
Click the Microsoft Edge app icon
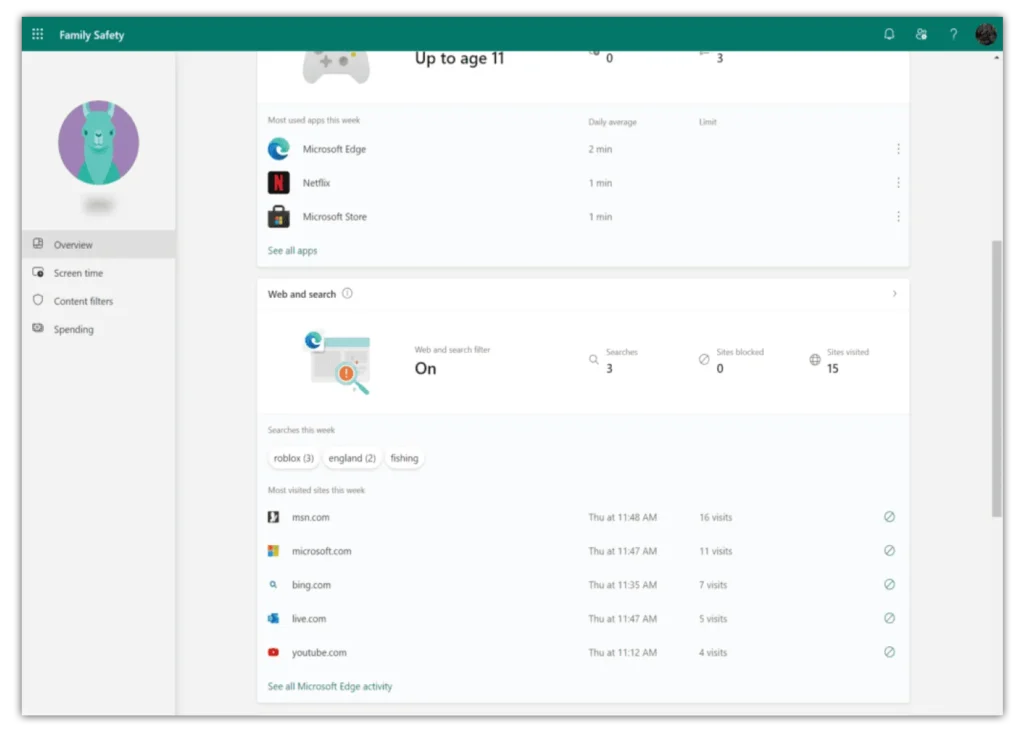click(x=279, y=149)
